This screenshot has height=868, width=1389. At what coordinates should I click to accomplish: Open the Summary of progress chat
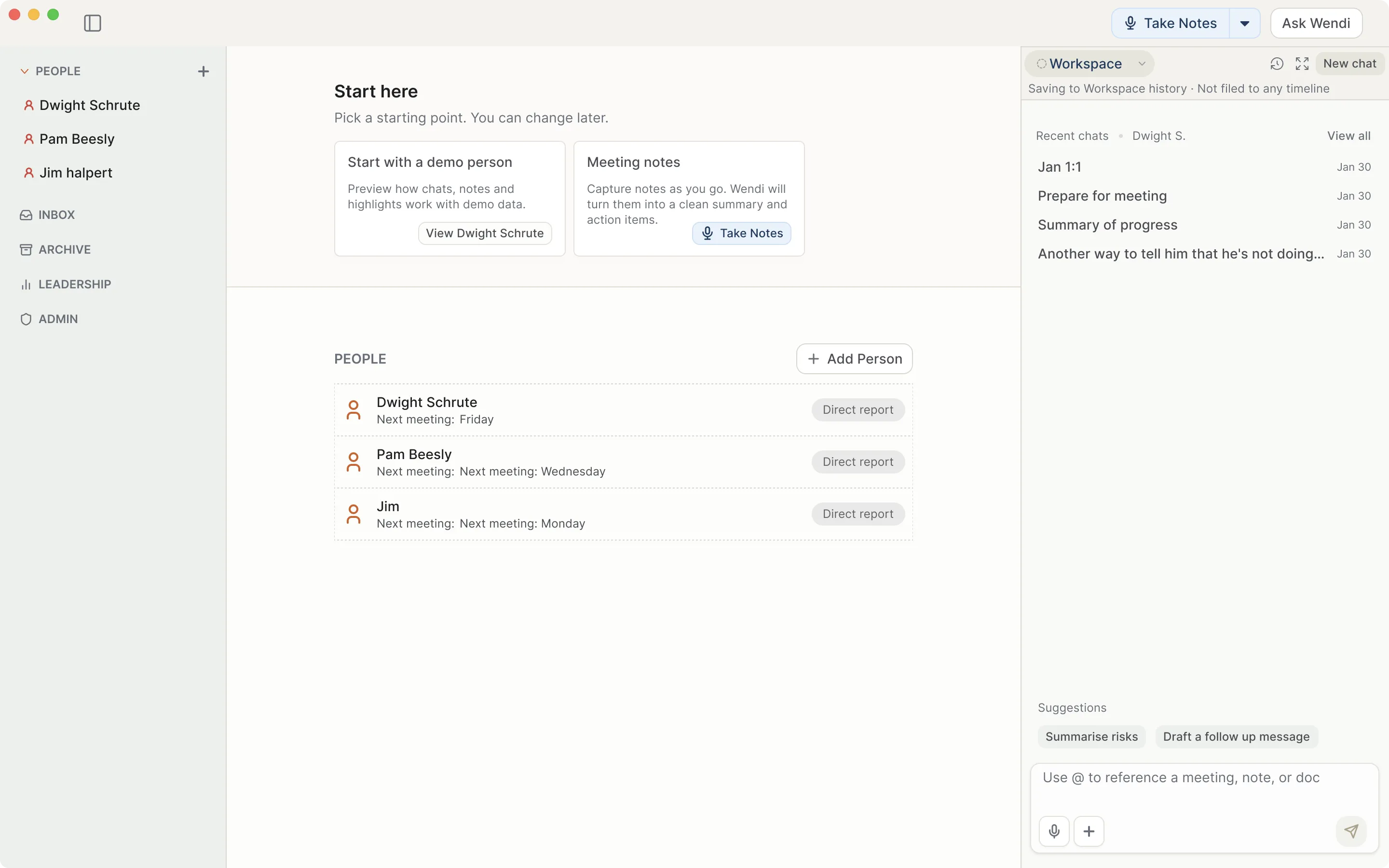click(x=1204, y=225)
